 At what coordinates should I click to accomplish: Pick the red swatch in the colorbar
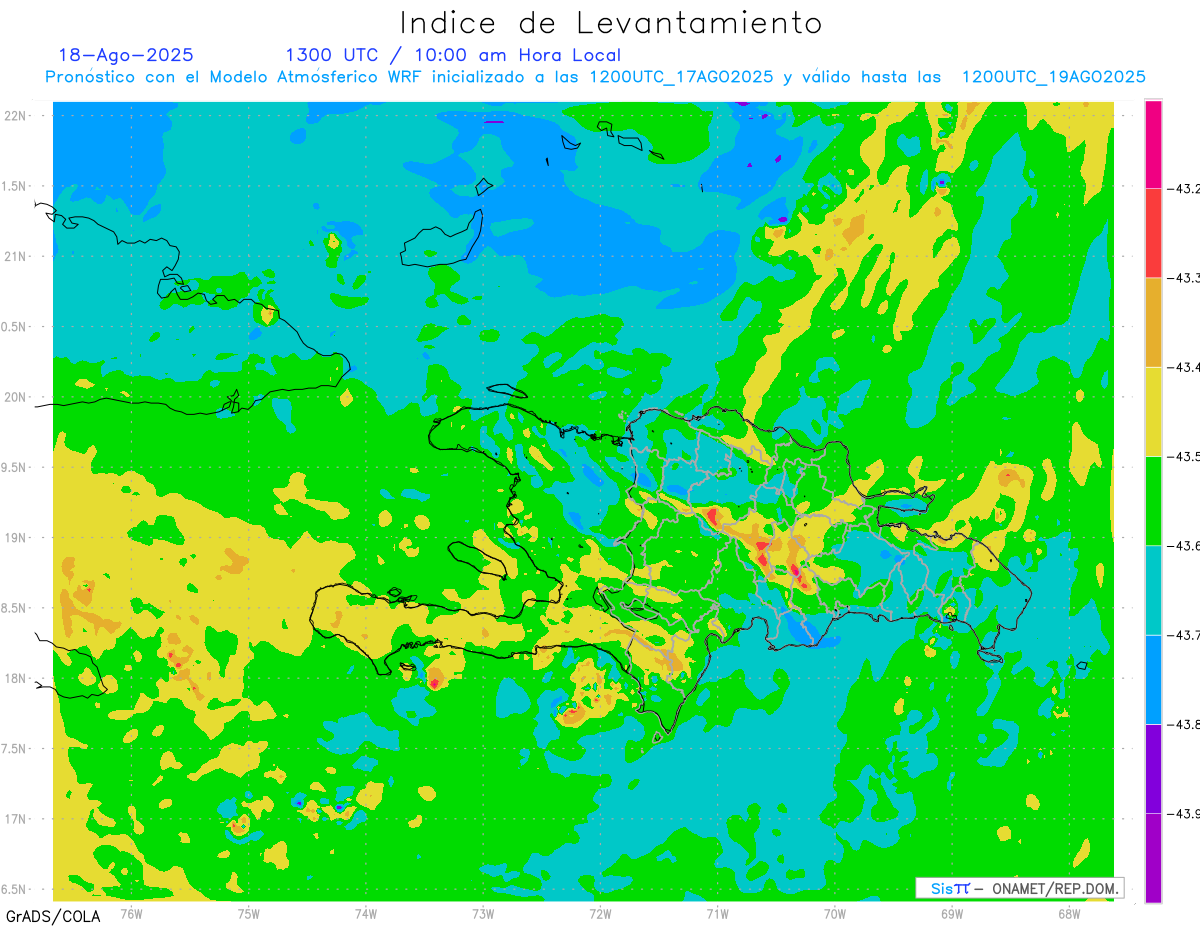click(x=1153, y=233)
